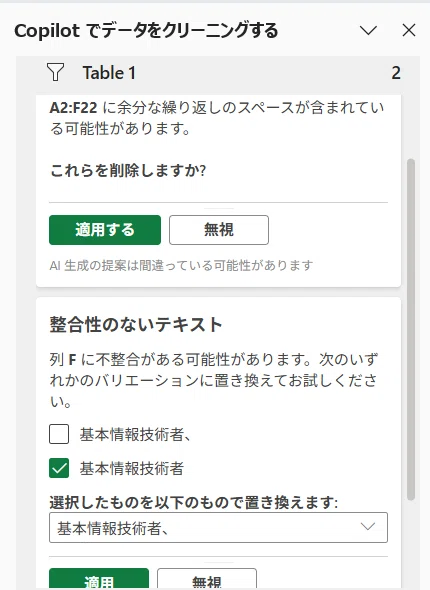Image resolution: width=430 pixels, height=590 pixels.
Task: Apply the inconsistent text fix with 適用
Action: pyautogui.click(x=99, y=579)
